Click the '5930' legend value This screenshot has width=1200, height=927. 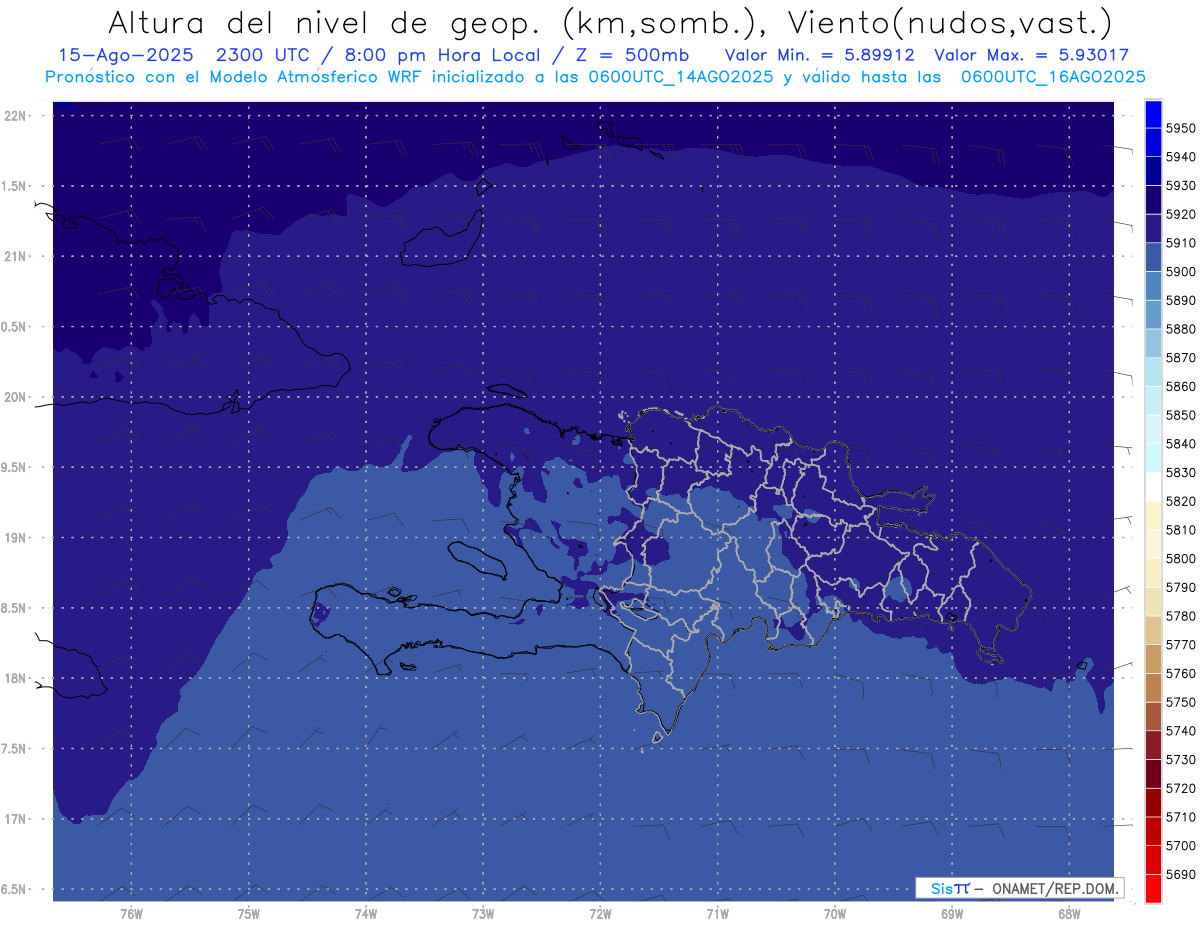1179,186
